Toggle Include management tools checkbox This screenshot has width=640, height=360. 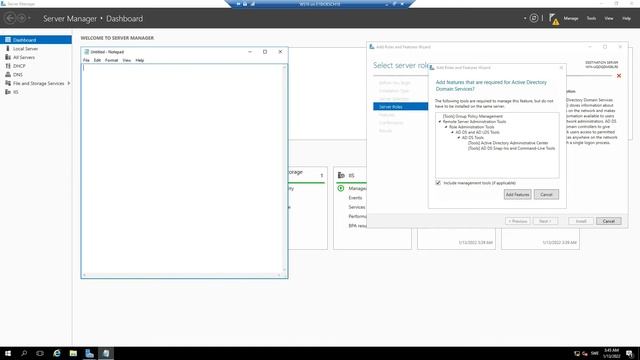click(x=438, y=183)
